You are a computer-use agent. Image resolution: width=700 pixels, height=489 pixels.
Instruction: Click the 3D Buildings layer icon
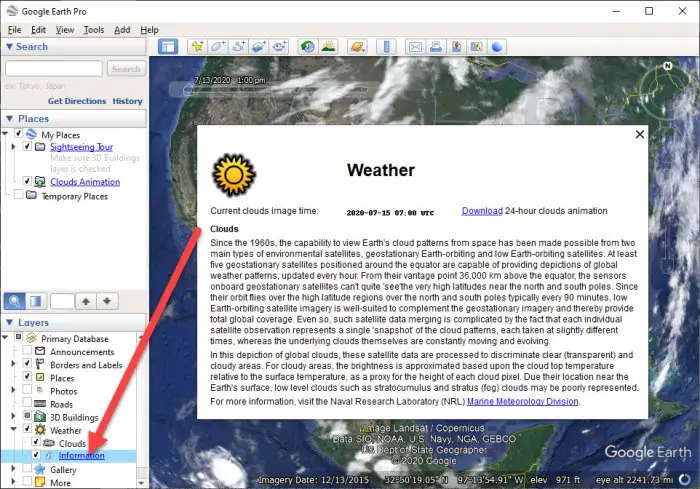pos(40,417)
